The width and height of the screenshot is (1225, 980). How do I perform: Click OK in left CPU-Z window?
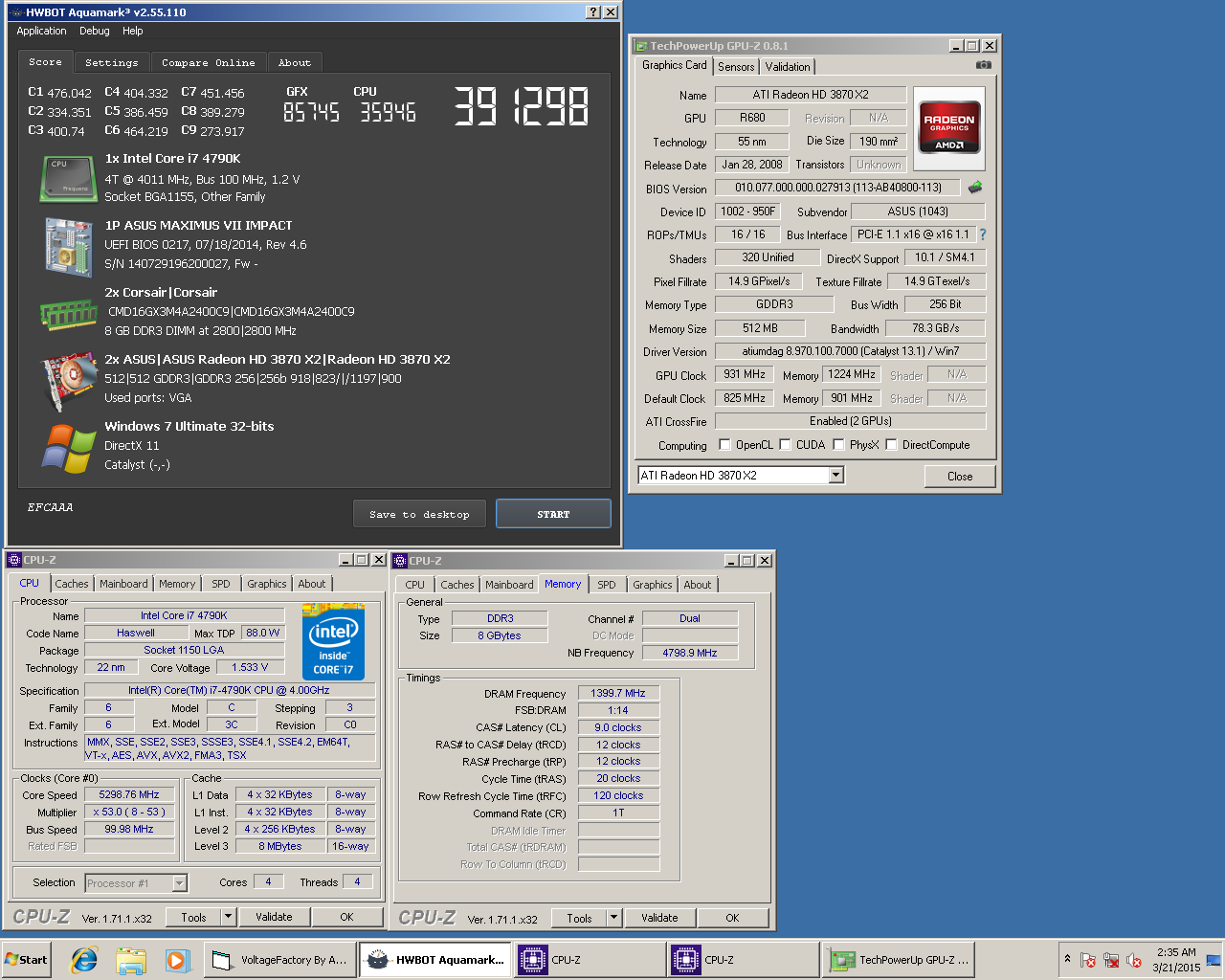coord(346,917)
